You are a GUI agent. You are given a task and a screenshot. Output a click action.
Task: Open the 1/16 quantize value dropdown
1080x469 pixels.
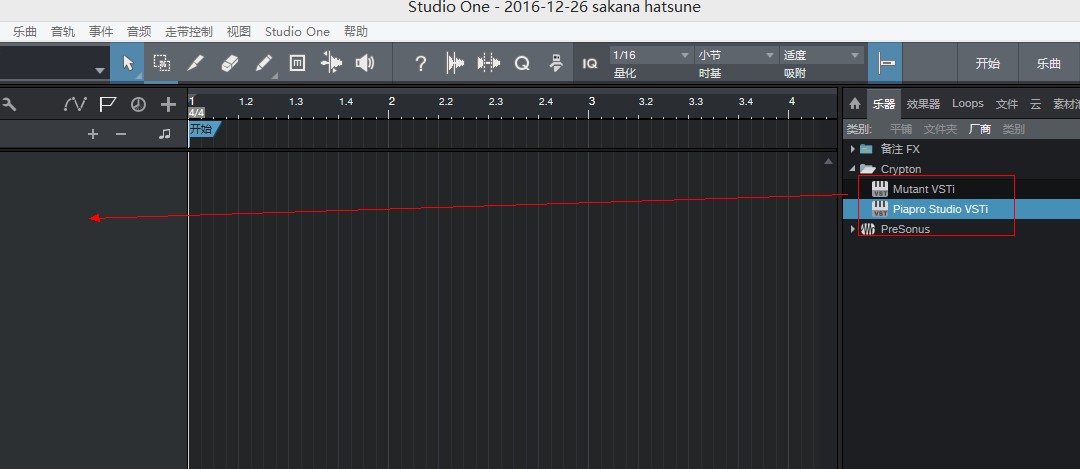pos(651,55)
